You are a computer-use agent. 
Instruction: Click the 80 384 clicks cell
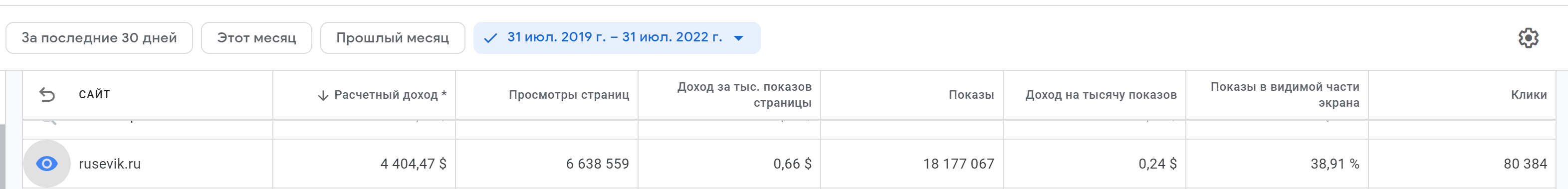pos(1525,164)
